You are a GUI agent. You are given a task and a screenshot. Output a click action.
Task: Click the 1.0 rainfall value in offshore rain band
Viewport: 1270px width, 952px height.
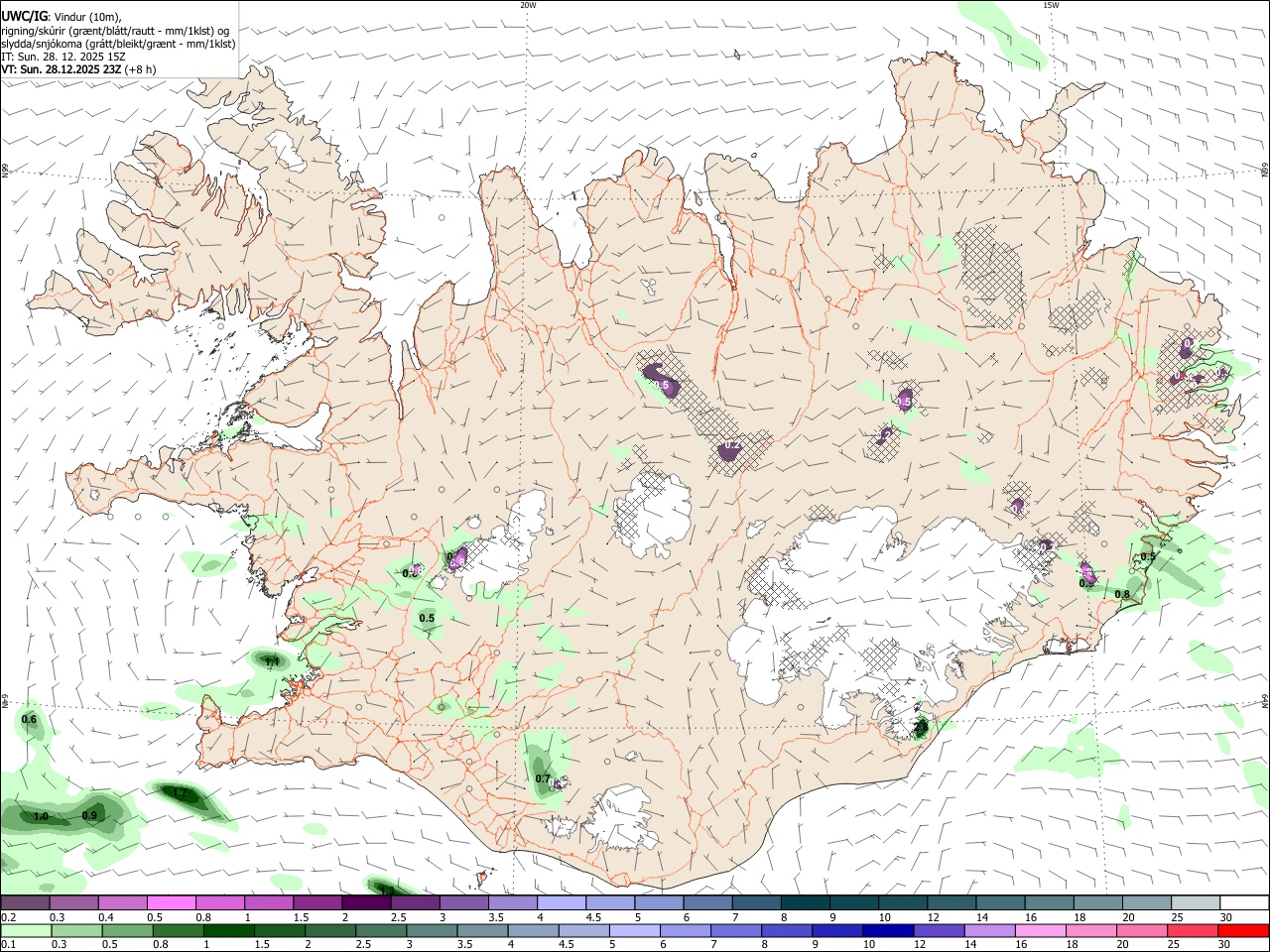(x=41, y=816)
